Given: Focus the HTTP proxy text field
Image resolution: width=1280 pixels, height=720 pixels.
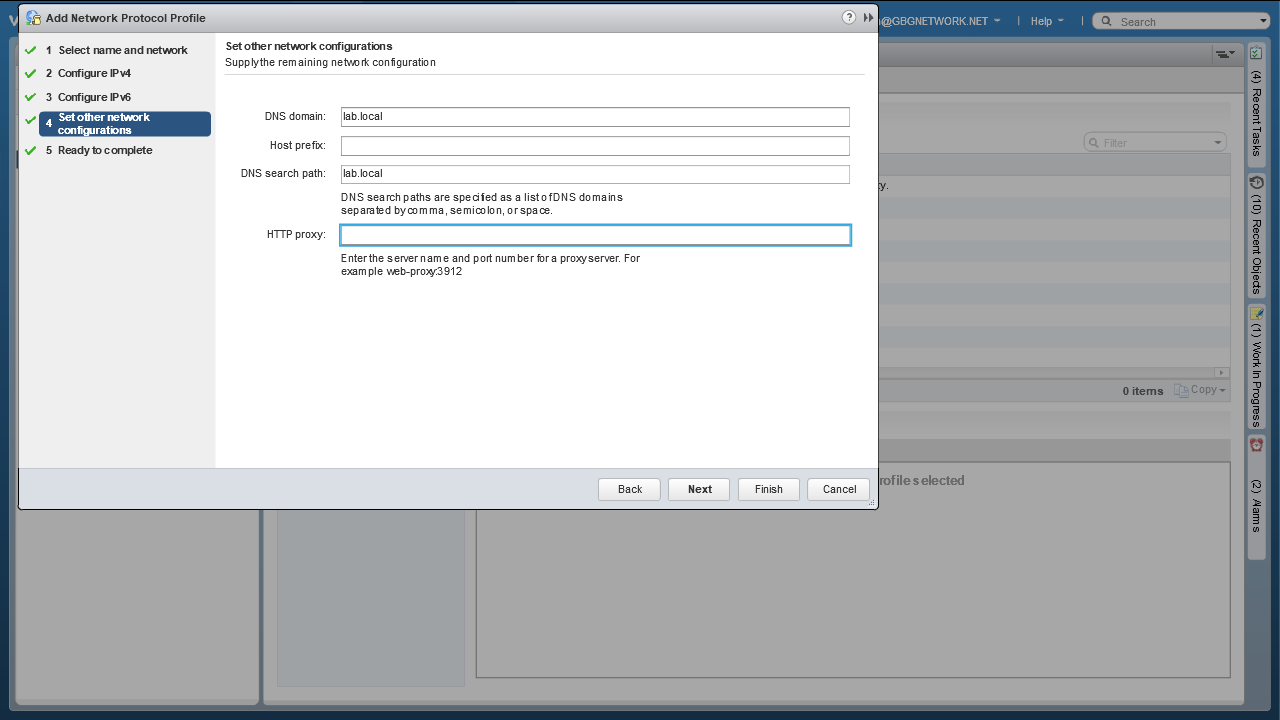Looking at the screenshot, I should (595, 235).
